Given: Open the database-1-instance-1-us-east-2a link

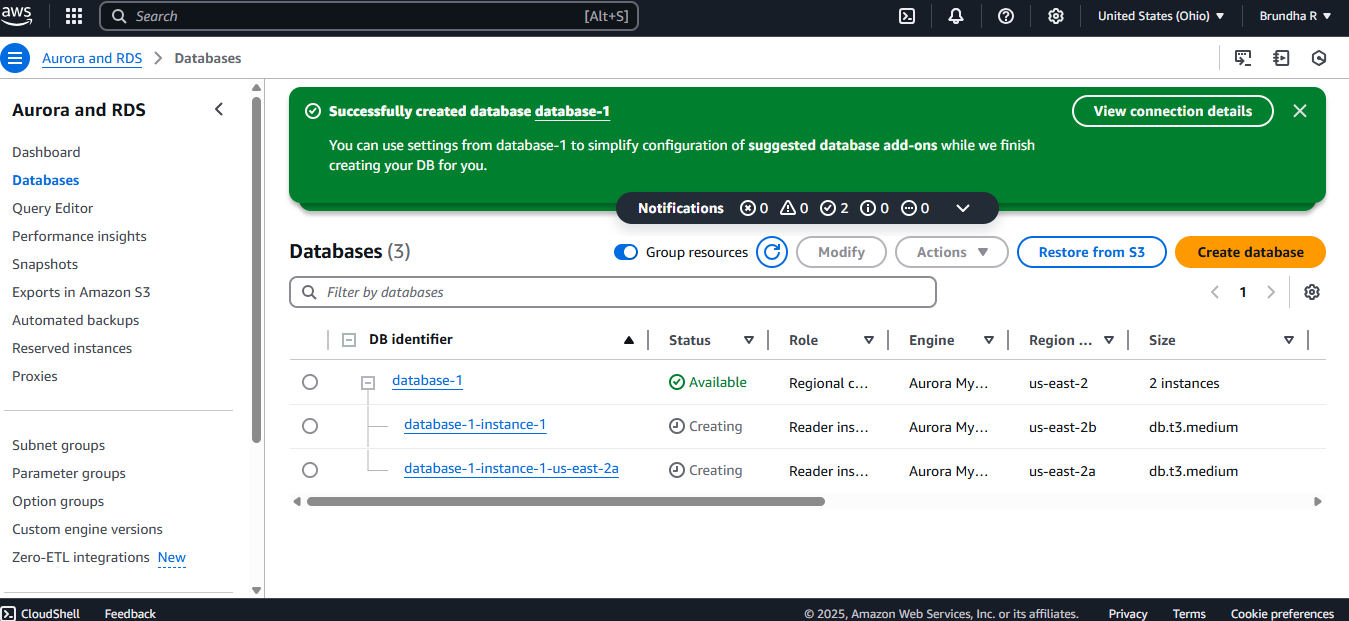Looking at the screenshot, I should (511, 469).
